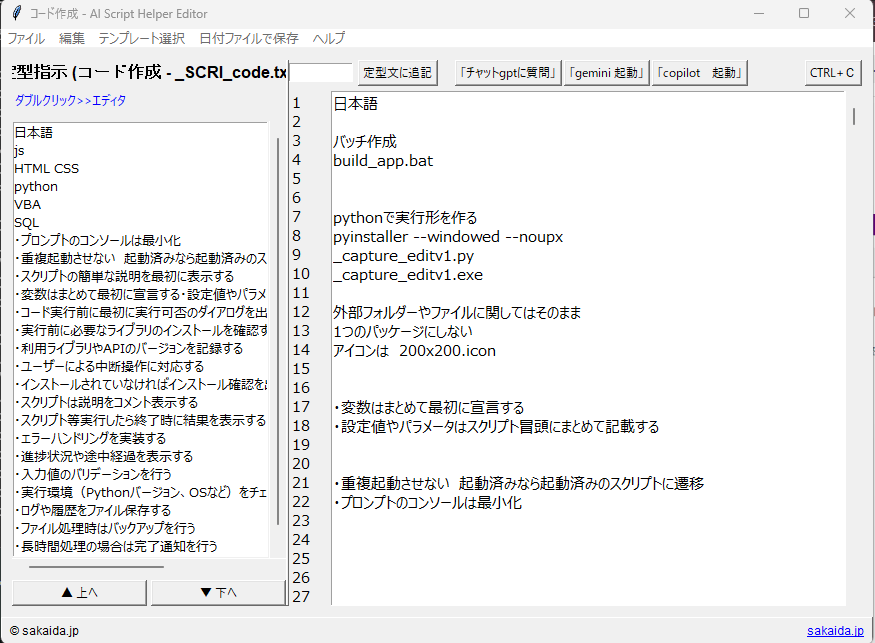This screenshot has width=875, height=643.
Task: Click the feather app icon in title bar
Action: [x=16, y=14]
